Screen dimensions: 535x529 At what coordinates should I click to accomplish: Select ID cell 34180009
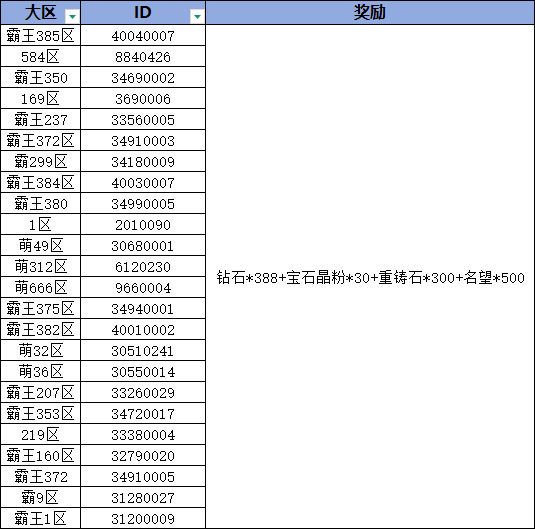(x=143, y=161)
